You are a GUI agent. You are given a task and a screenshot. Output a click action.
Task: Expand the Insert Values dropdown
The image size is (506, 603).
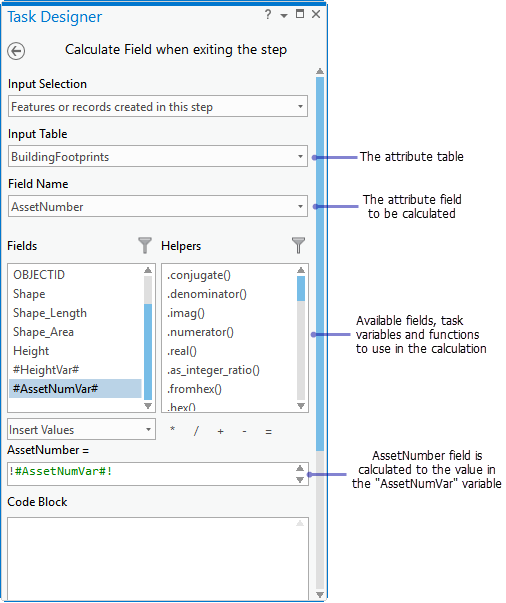pyautogui.click(x=82, y=429)
